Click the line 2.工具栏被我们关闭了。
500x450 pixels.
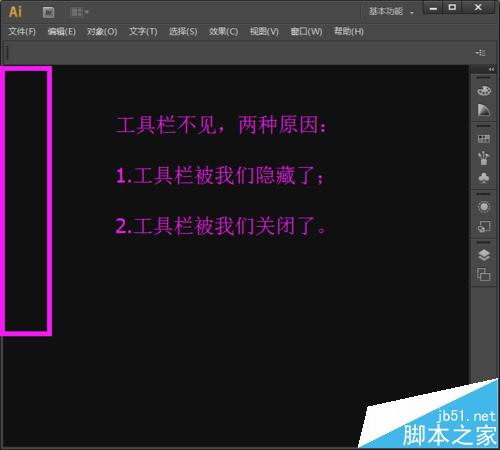coord(220,226)
